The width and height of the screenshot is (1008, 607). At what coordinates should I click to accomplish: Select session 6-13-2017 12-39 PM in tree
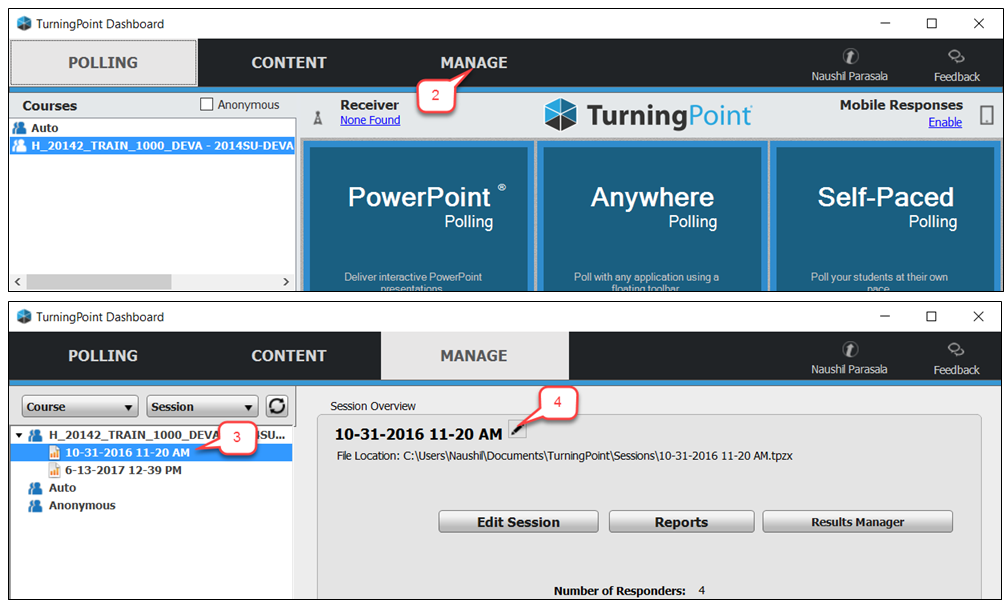coord(123,470)
